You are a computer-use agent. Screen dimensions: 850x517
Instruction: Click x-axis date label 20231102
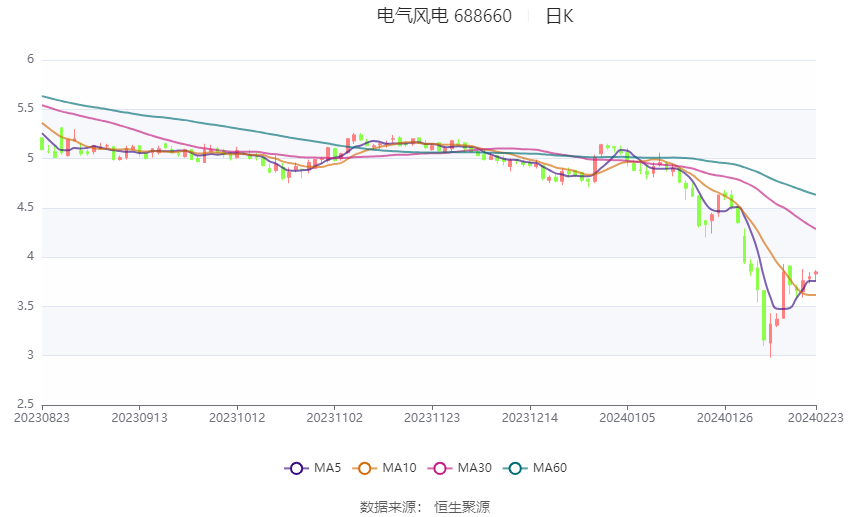[x=334, y=418]
